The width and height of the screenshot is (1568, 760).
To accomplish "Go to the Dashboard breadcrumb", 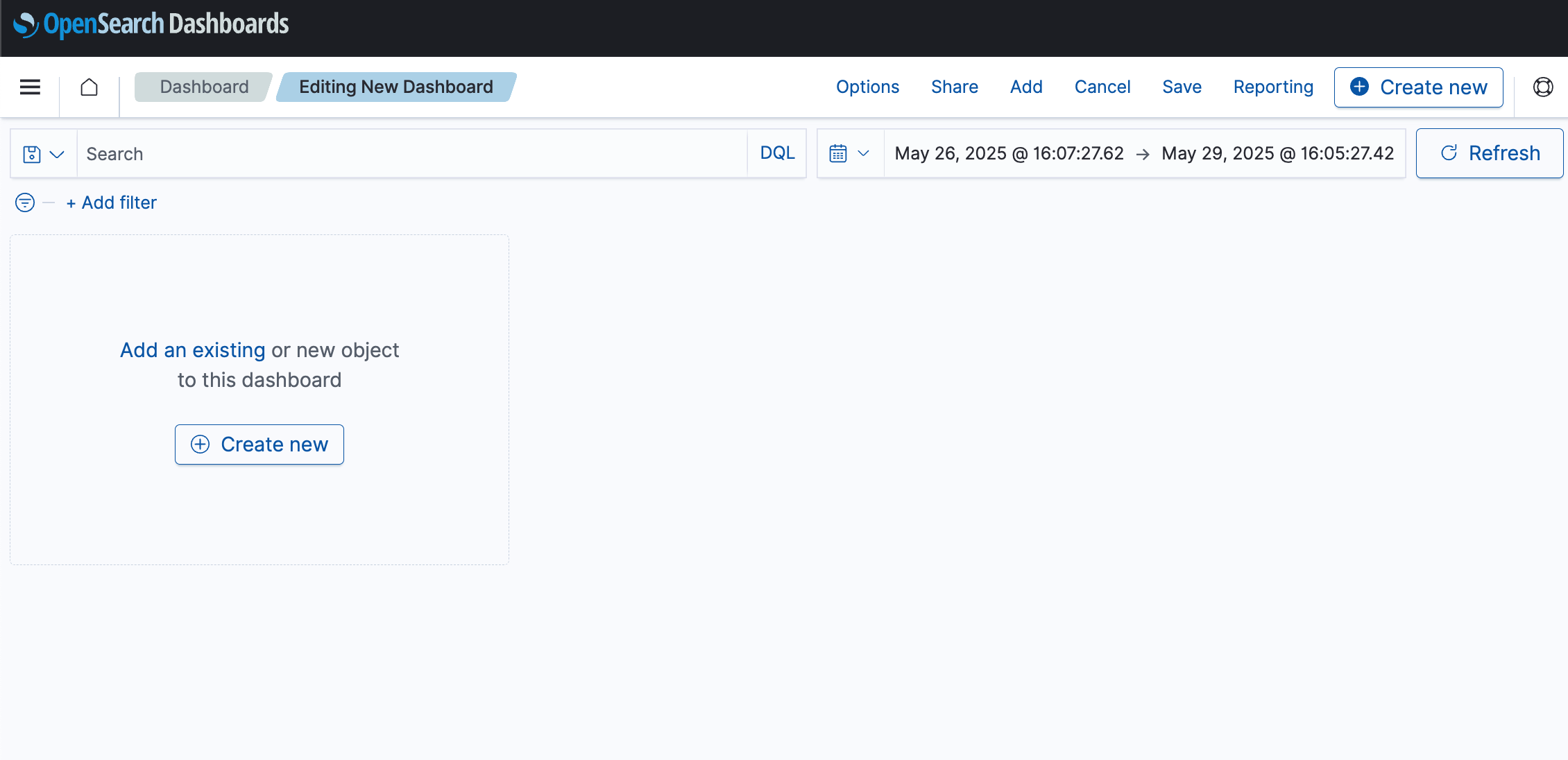I will click(203, 87).
